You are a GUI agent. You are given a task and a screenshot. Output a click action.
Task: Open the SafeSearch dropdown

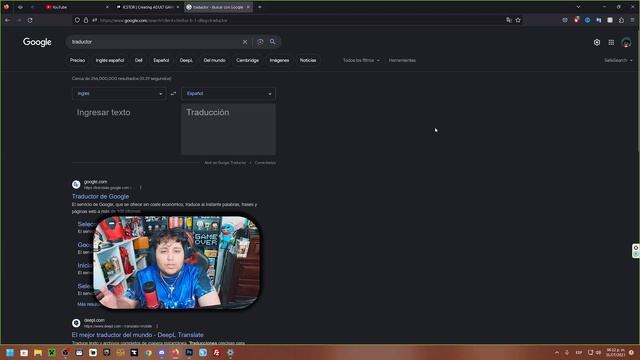coord(618,60)
